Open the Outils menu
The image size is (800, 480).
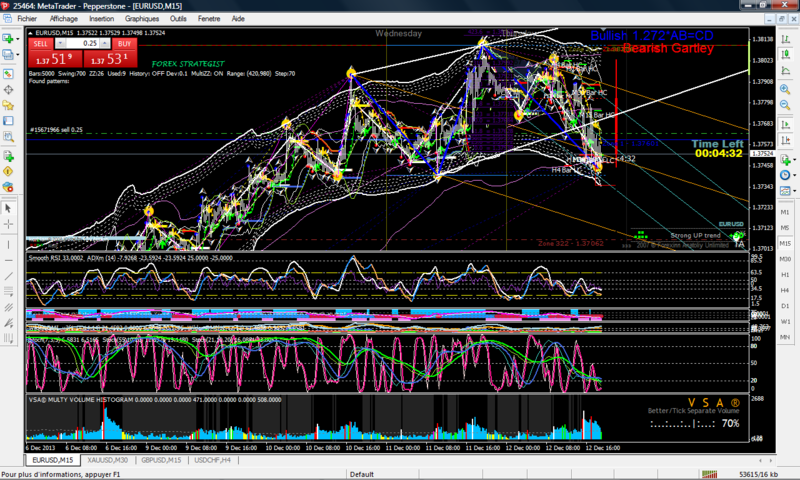(178, 18)
